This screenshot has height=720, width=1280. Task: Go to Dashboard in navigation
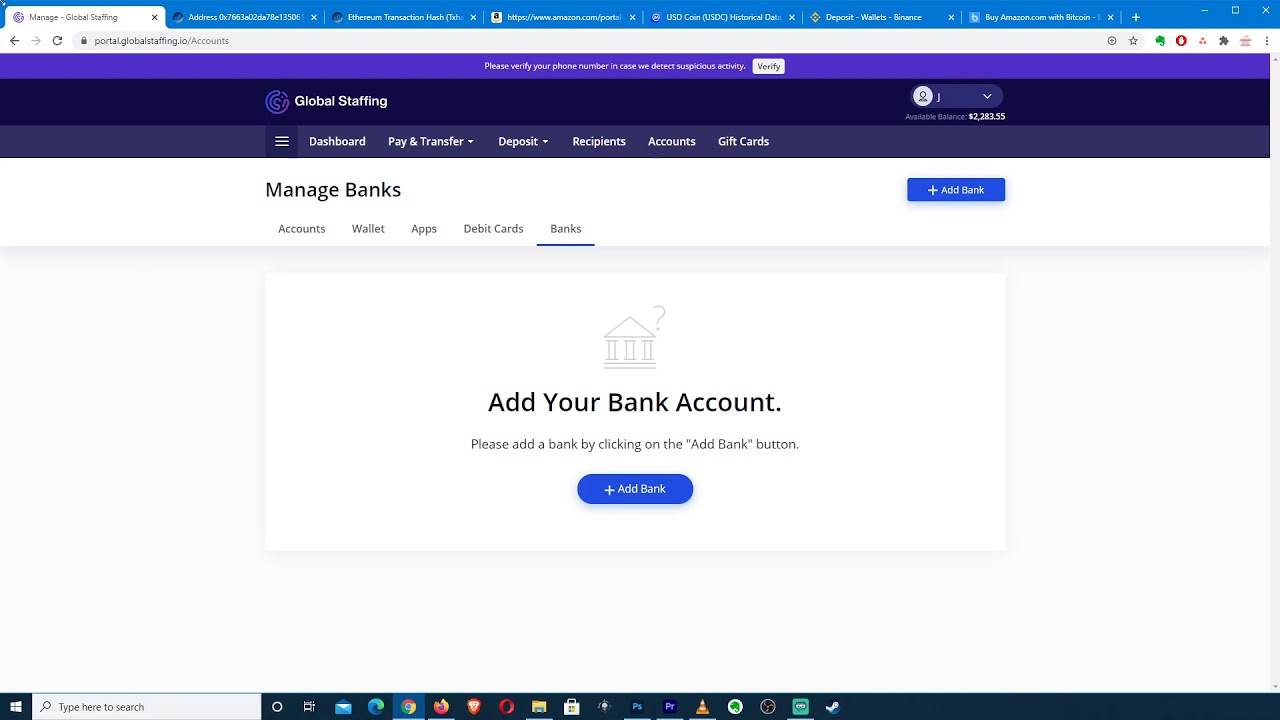click(x=337, y=141)
